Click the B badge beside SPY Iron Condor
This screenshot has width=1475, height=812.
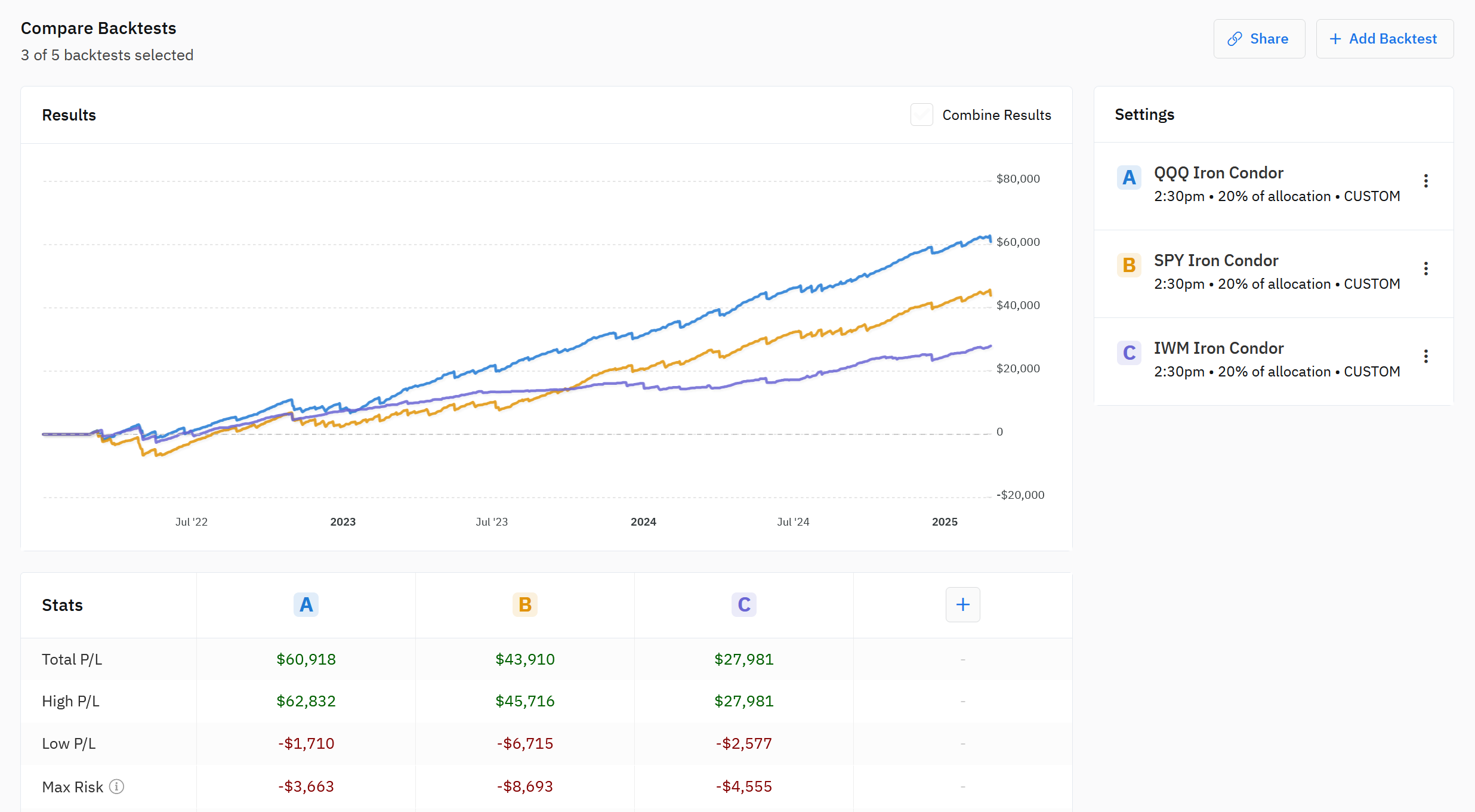coord(1128,264)
